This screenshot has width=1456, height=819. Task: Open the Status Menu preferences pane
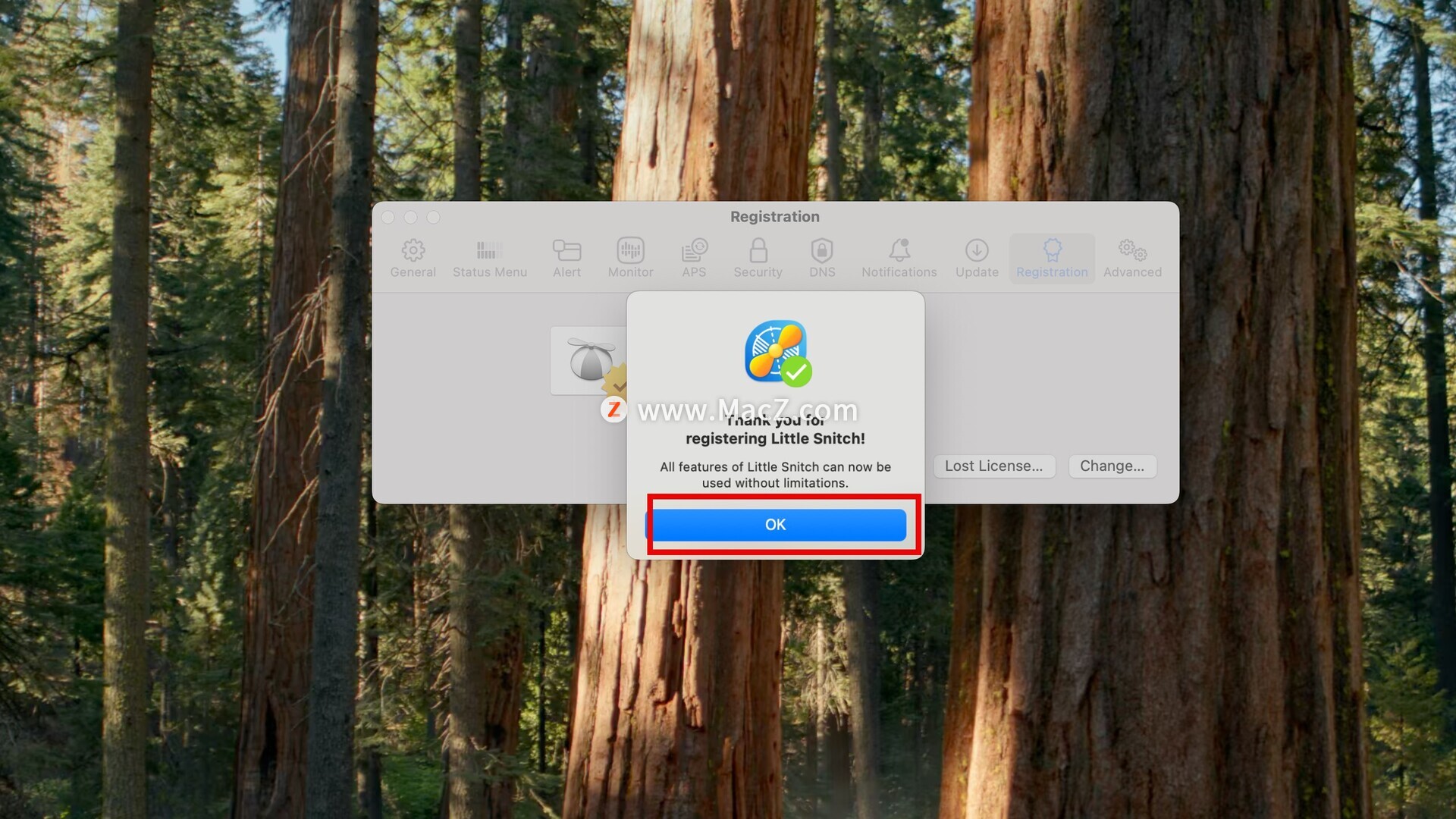[x=490, y=259]
